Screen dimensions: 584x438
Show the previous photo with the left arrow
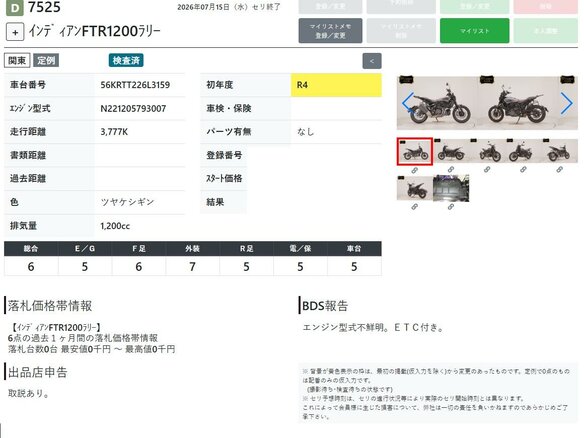coord(408,103)
